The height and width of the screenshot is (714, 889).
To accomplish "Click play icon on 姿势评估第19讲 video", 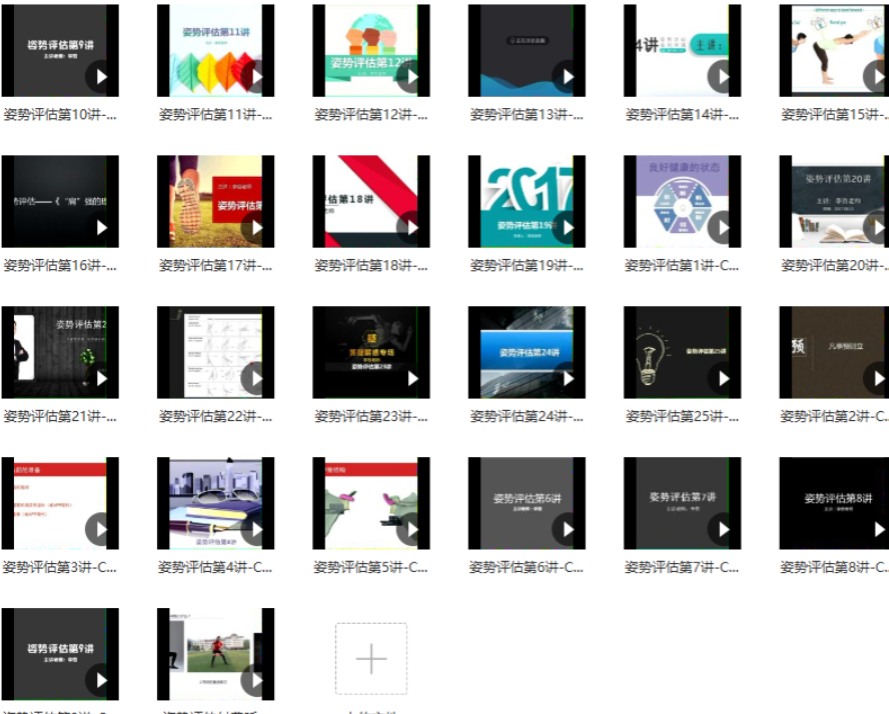I will click(568, 227).
